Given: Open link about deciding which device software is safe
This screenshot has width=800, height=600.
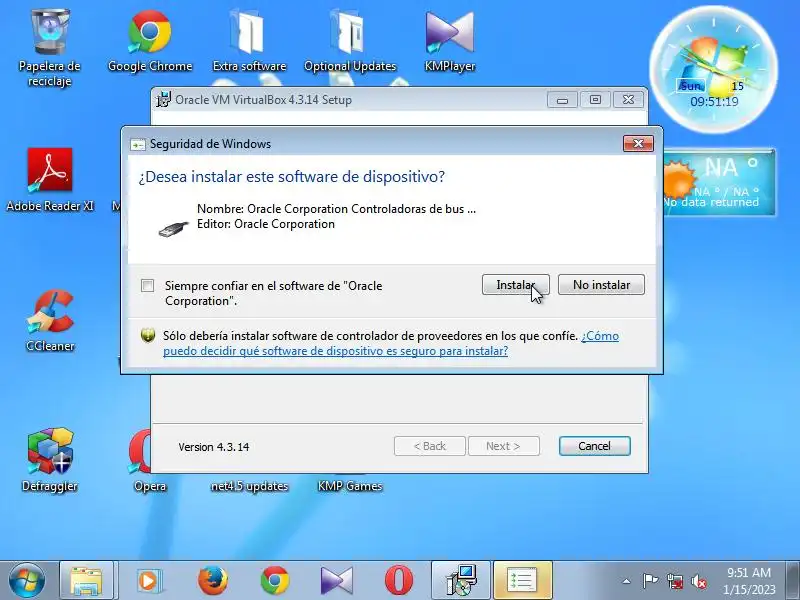Looking at the screenshot, I should pyautogui.click(x=391, y=343).
